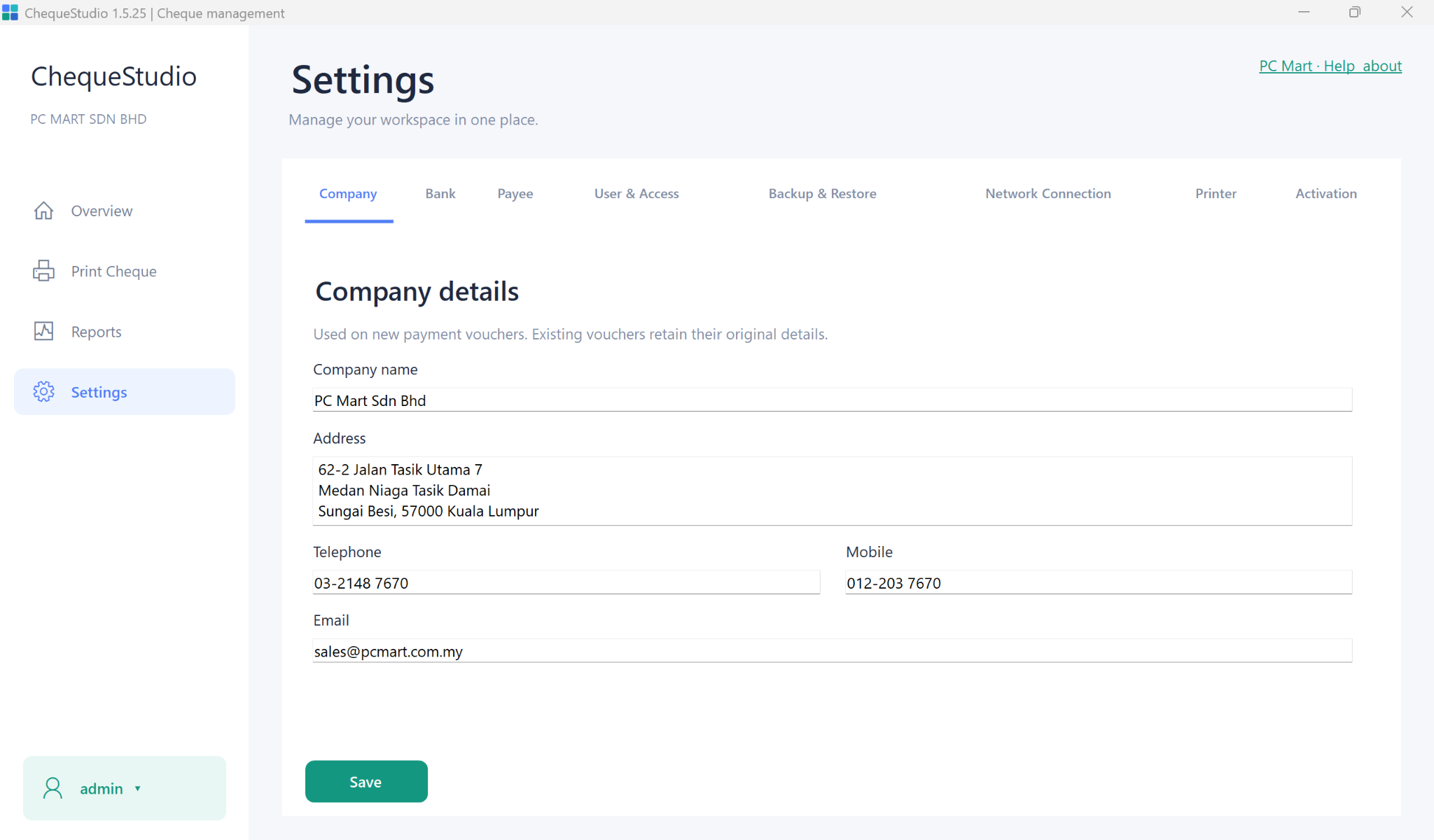This screenshot has height=840, width=1434.
Task: Click the 'Medan Niaga Tasik Damai' address line
Action: tap(404, 491)
